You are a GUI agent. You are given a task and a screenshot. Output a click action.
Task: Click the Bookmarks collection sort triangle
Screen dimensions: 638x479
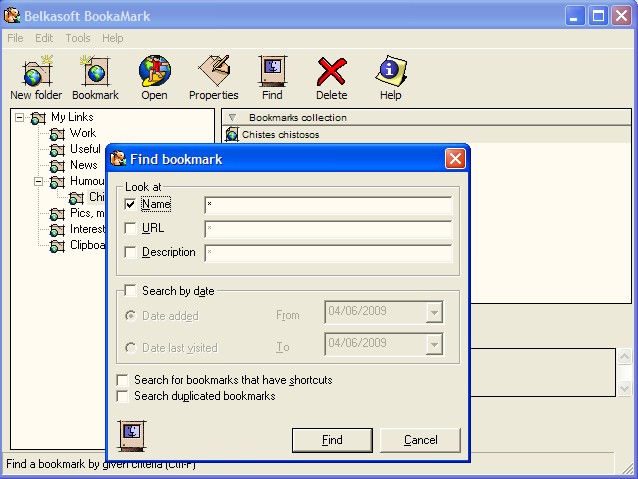click(232, 118)
